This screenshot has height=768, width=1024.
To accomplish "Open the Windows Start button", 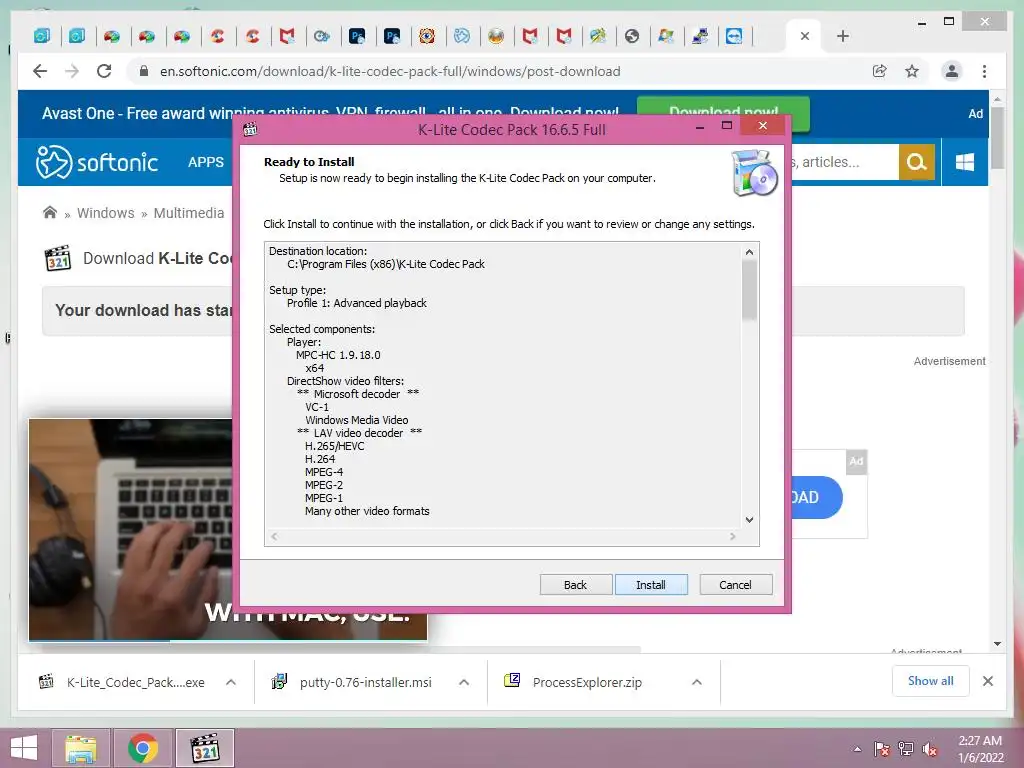I will [24, 748].
